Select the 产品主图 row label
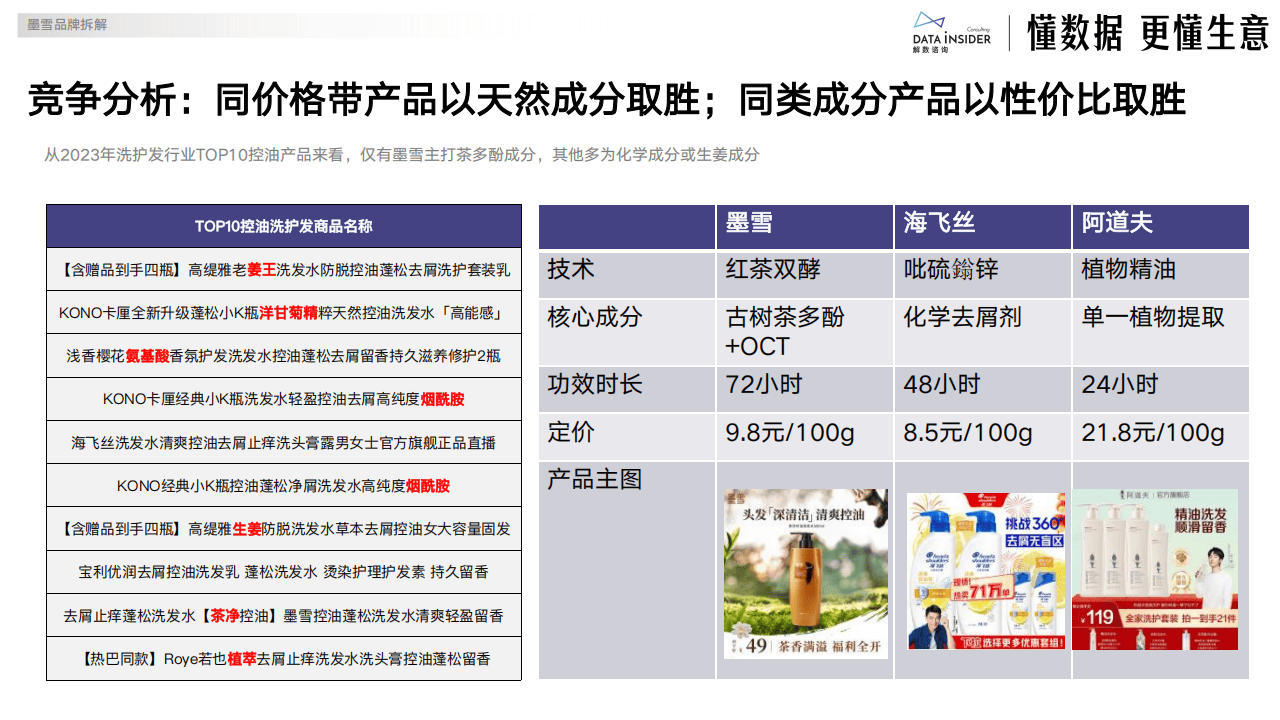 pos(627,570)
